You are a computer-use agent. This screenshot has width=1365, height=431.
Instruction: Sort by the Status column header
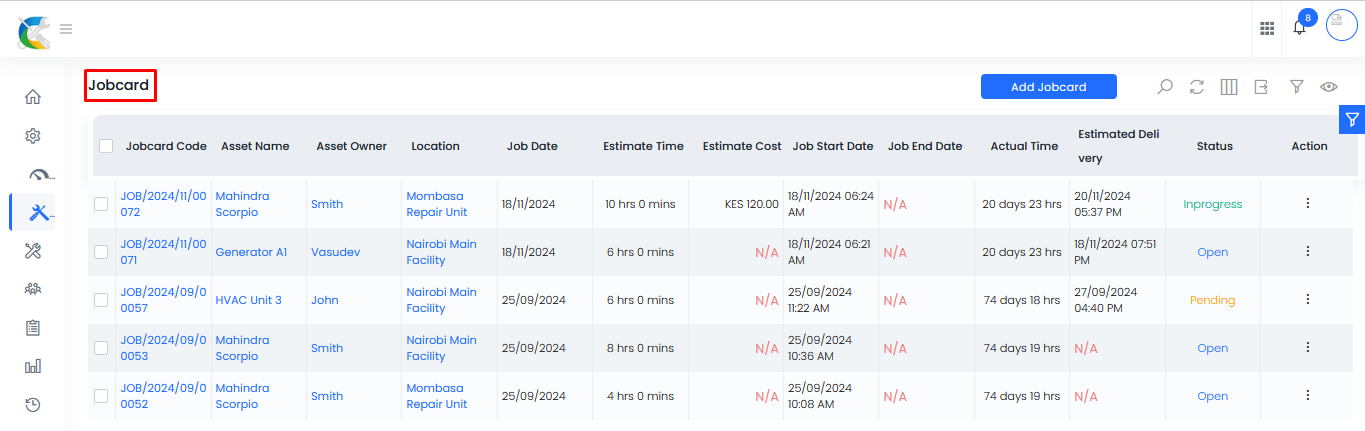click(x=1215, y=146)
